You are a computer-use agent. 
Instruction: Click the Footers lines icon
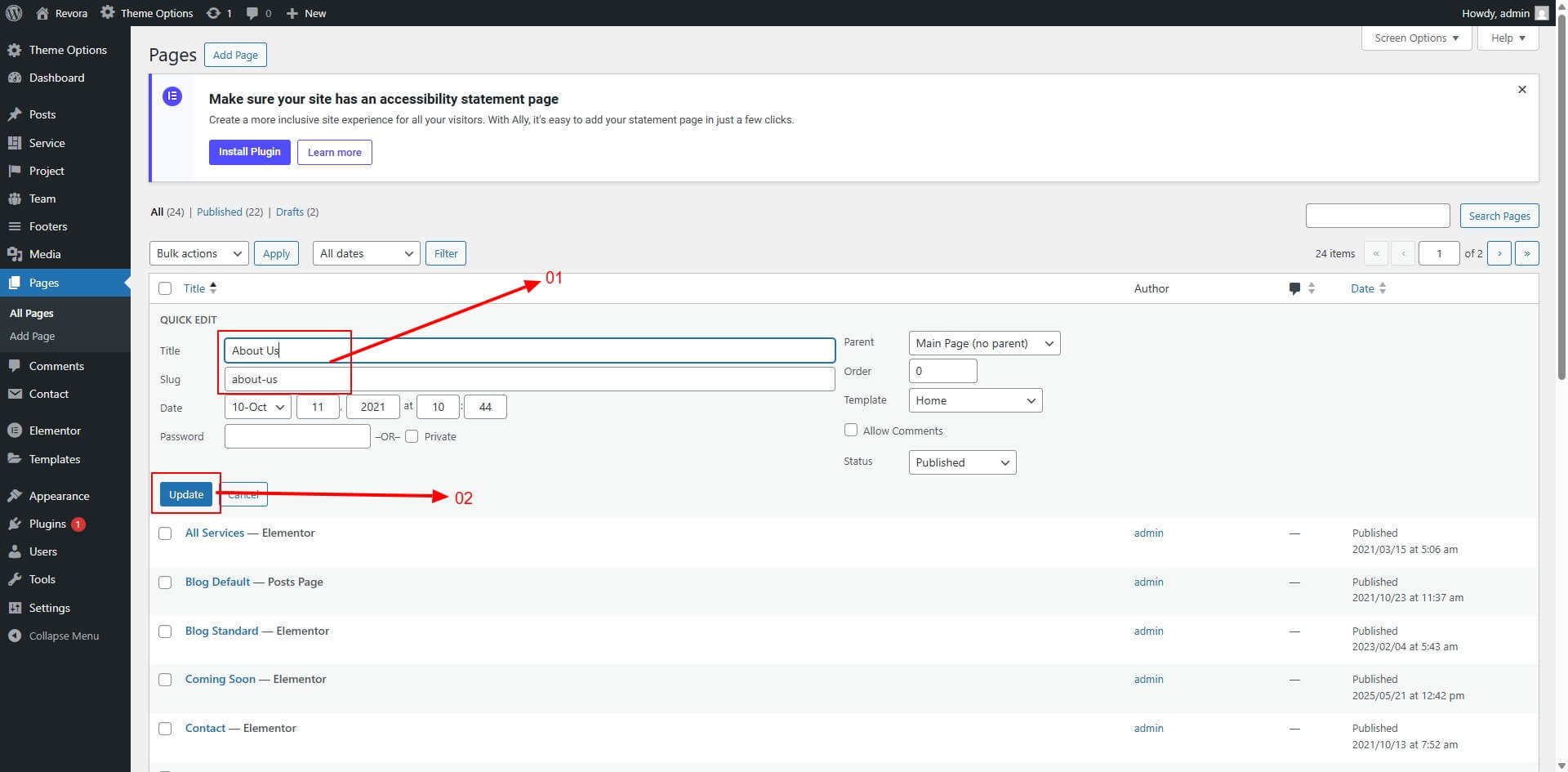pyautogui.click(x=14, y=226)
